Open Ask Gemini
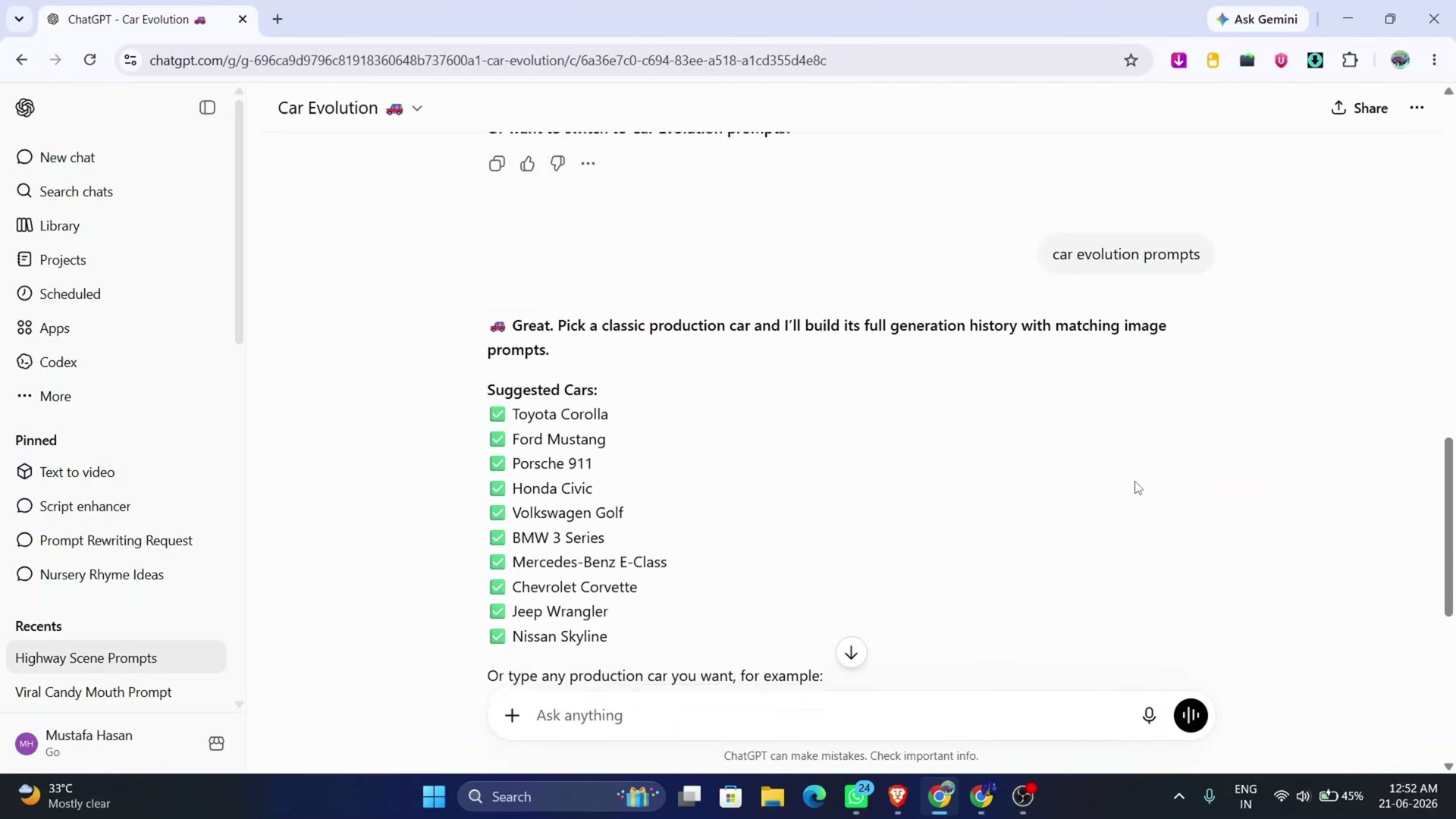Screen dimensions: 1456x819 point(1257,20)
